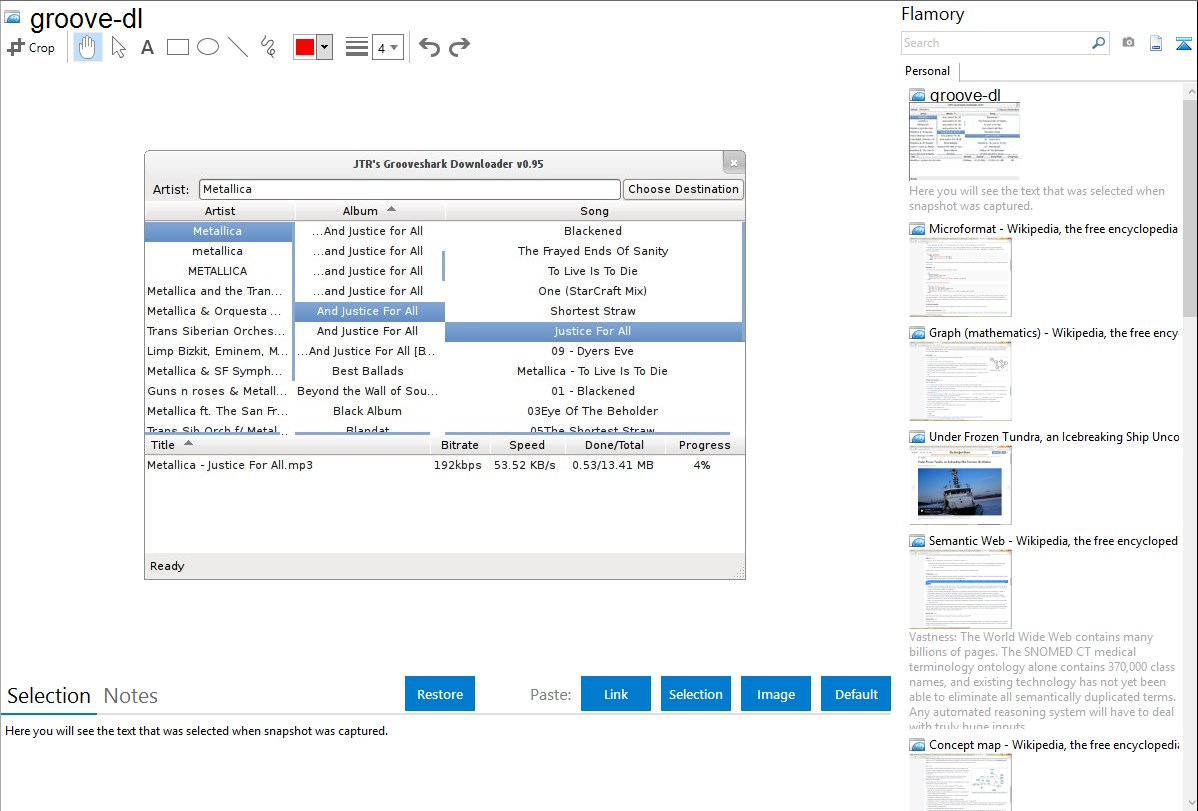The width and height of the screenshot is (1198, 811).
Task: Click the document page icon near search
Action: pyautogui.click(x=1156, y=43)
